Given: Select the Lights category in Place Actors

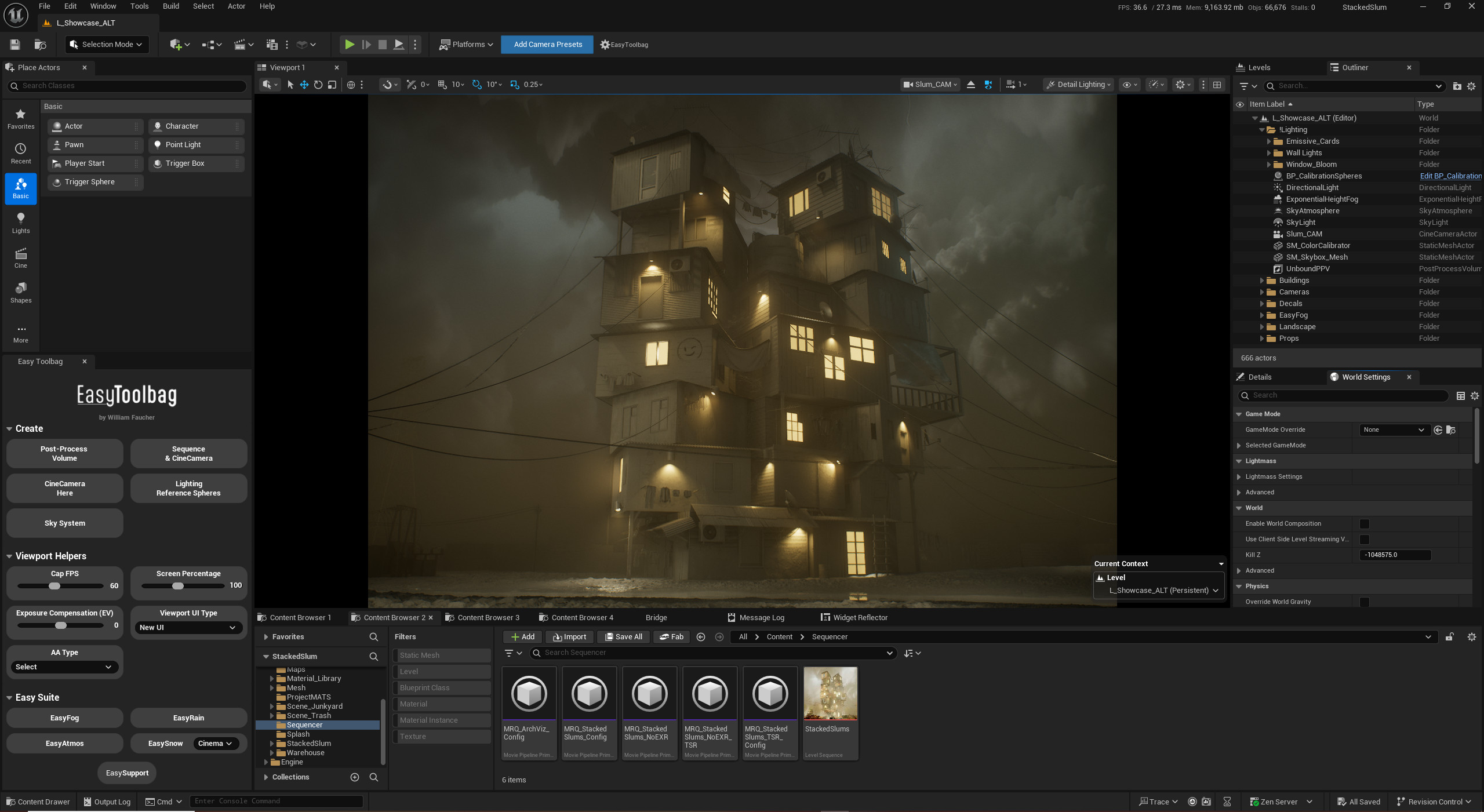Looking at the screenshot, I should (x=20, y=223).
